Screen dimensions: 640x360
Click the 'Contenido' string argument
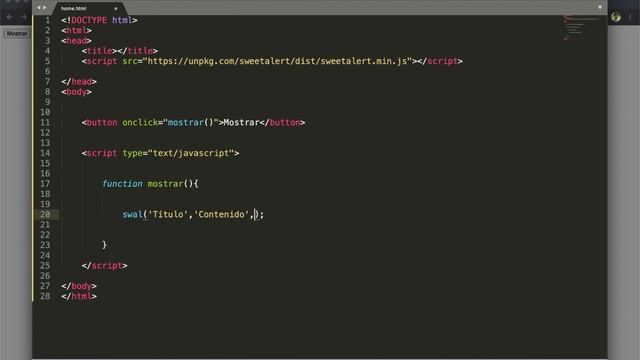click(221, 214)
